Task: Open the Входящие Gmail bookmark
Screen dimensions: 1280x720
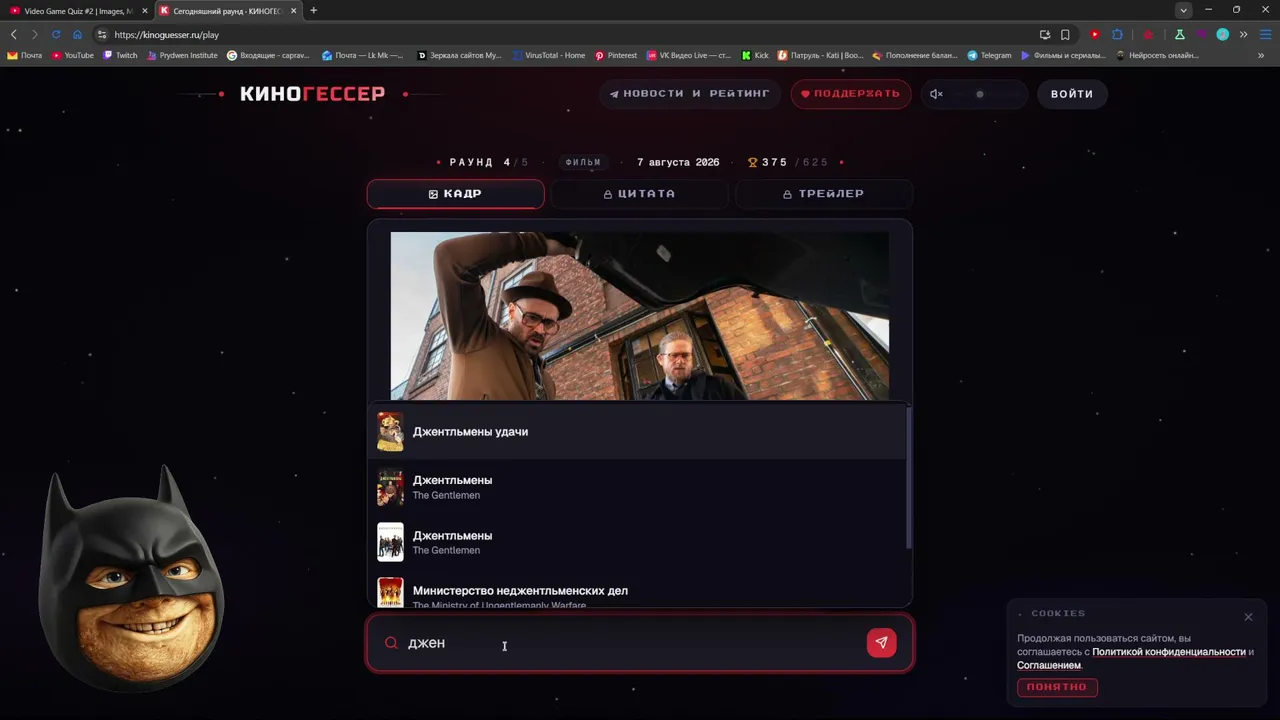Action: (x=269, y=56)
